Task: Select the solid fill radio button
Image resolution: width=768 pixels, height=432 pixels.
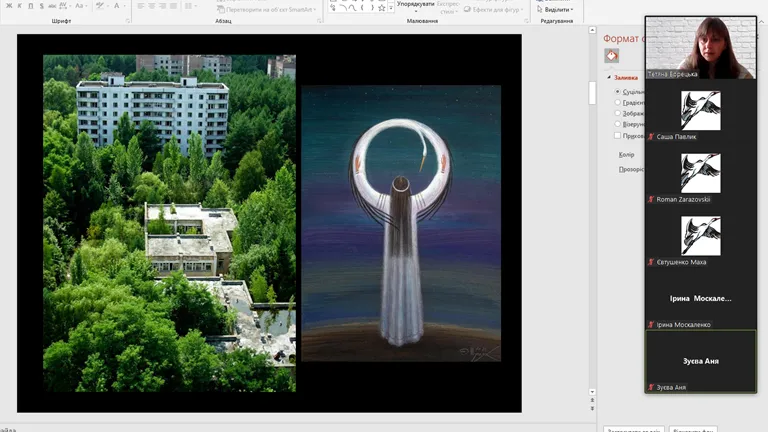Action: (618, 91)
